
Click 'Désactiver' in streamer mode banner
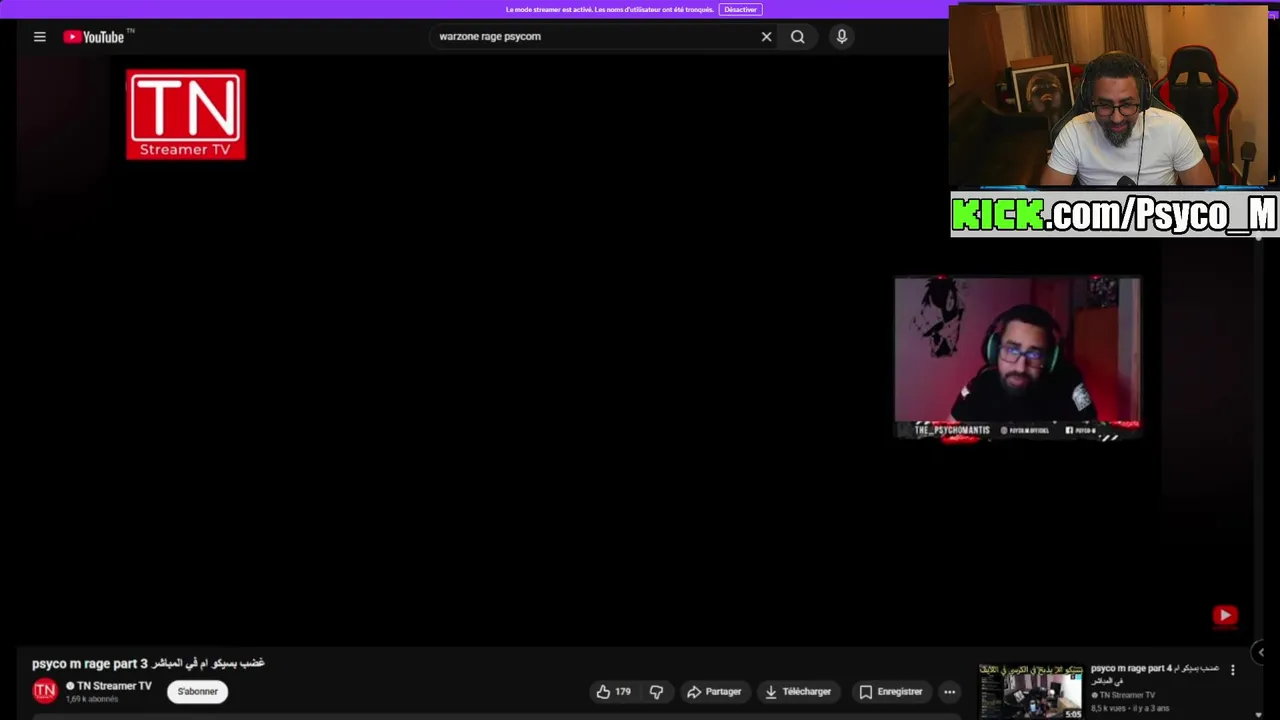(x=740, y=9)
